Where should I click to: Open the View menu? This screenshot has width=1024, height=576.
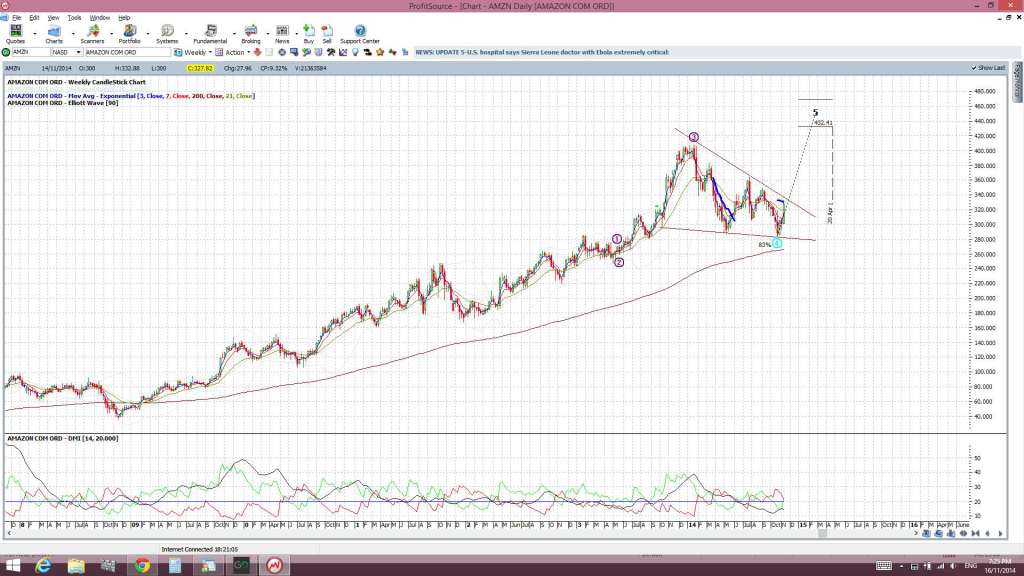click(54, 18)
